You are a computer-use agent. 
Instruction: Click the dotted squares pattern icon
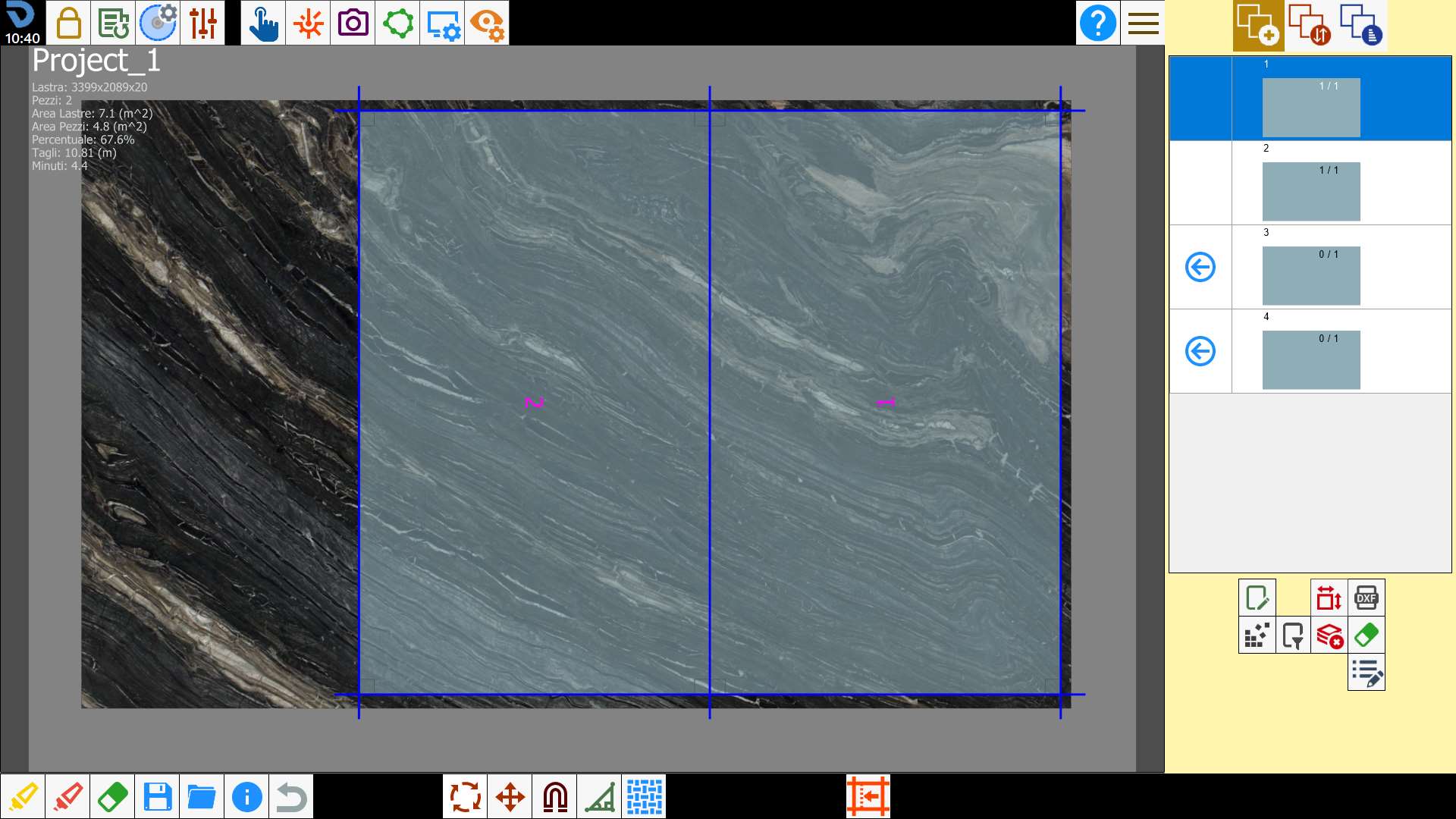point(1257,635)
